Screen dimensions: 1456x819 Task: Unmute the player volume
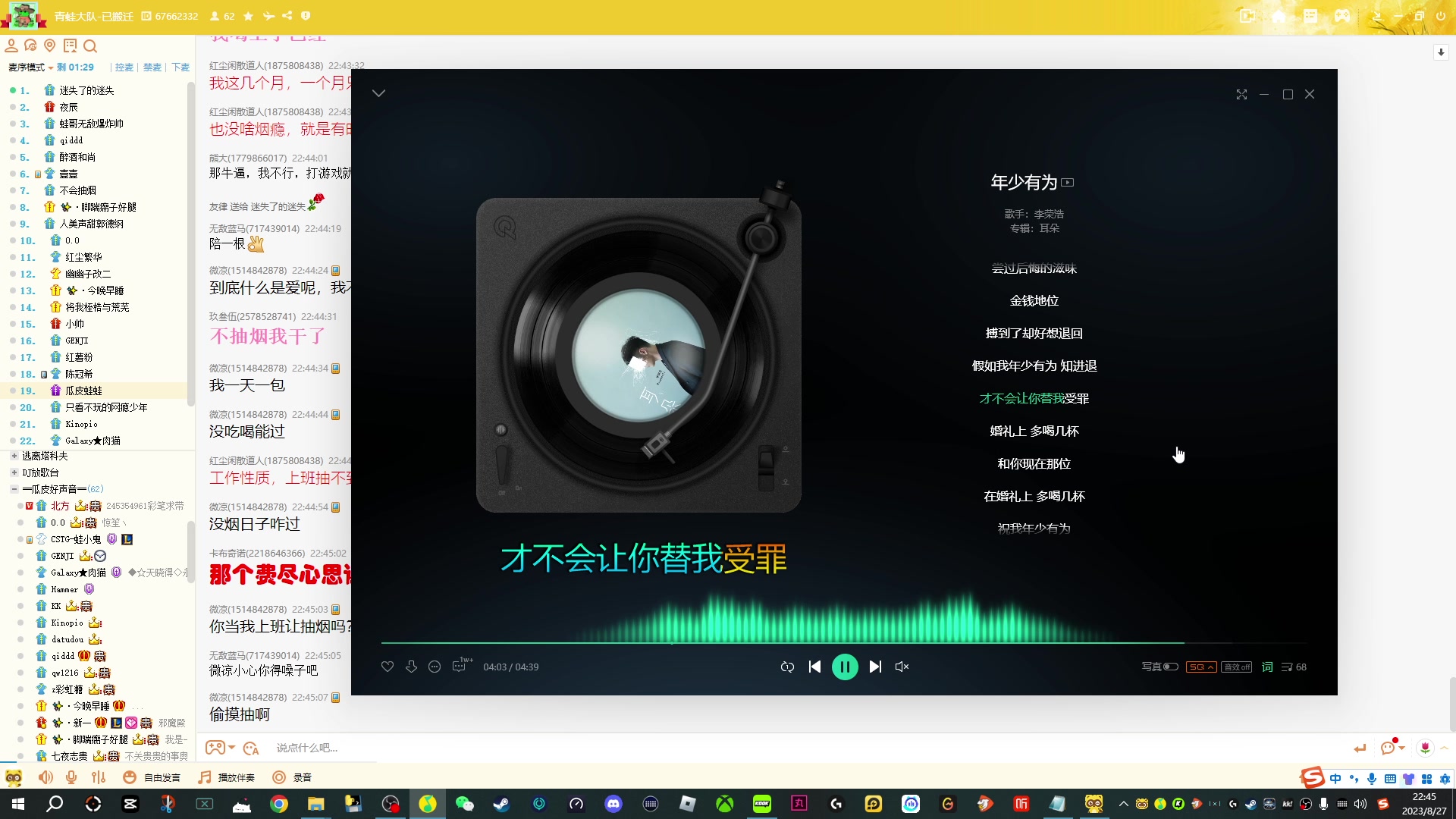point(902,667)
